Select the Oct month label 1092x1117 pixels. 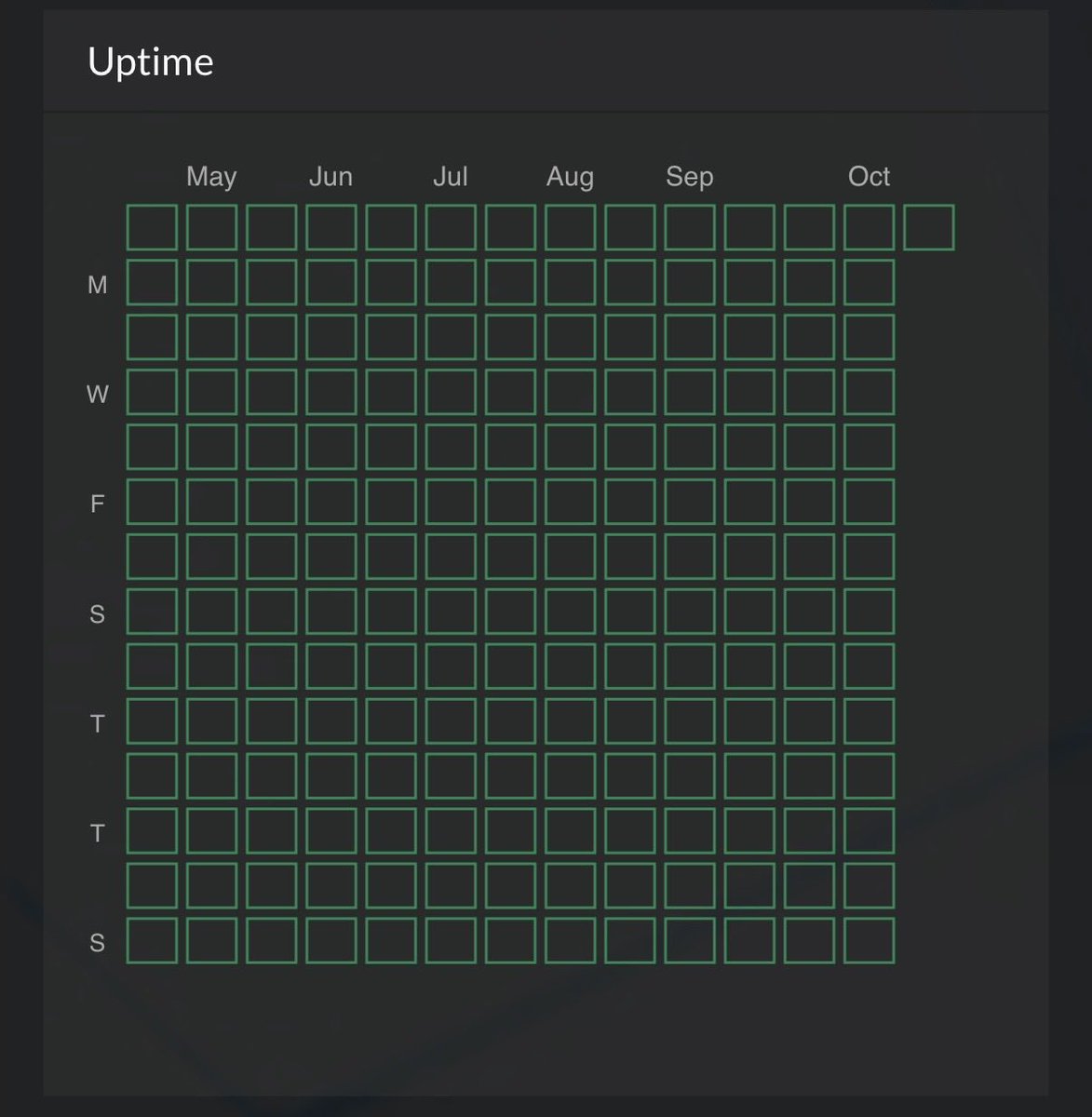869,176
